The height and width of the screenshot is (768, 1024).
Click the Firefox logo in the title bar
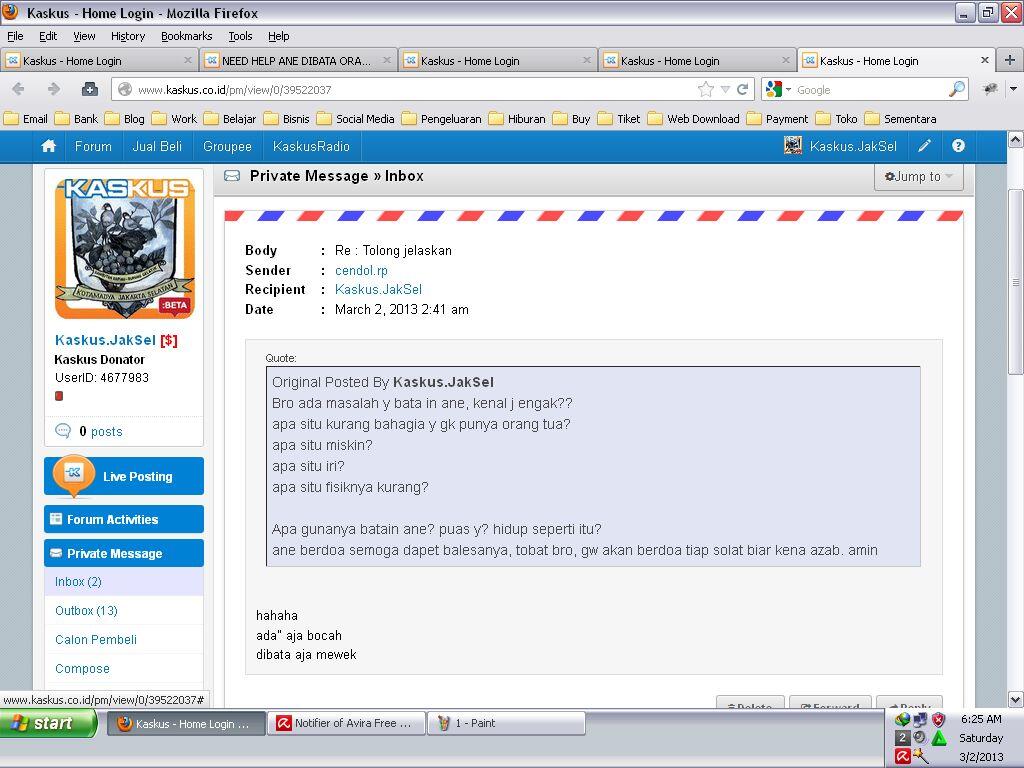pyautogui.click(x=10, y=12)
